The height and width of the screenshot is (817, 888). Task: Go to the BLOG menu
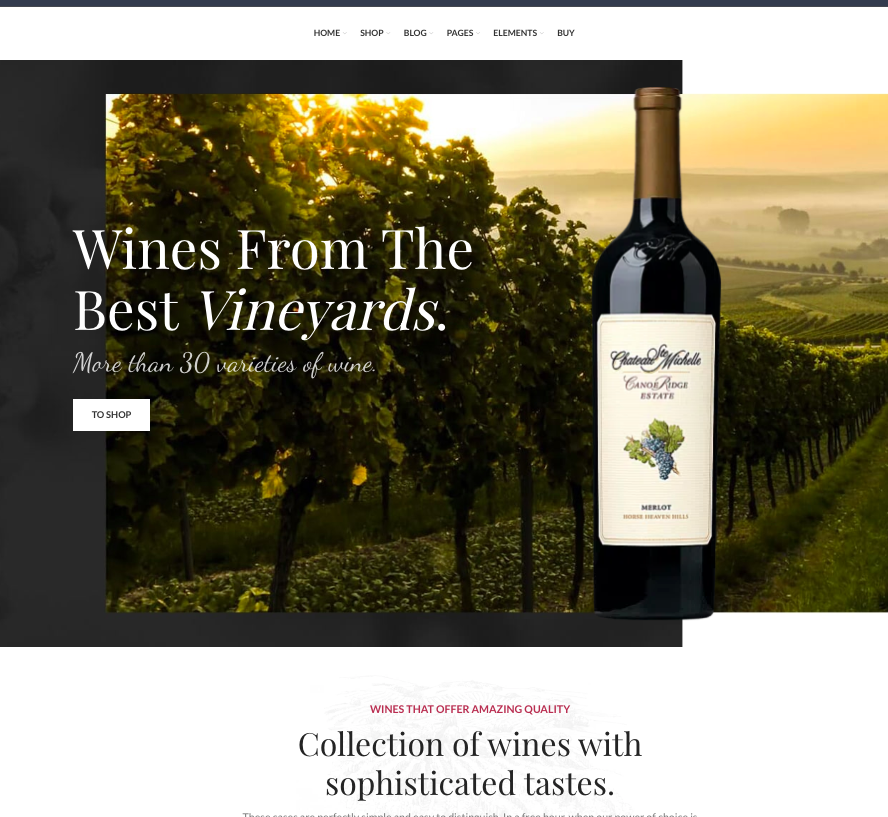[415, 33]
